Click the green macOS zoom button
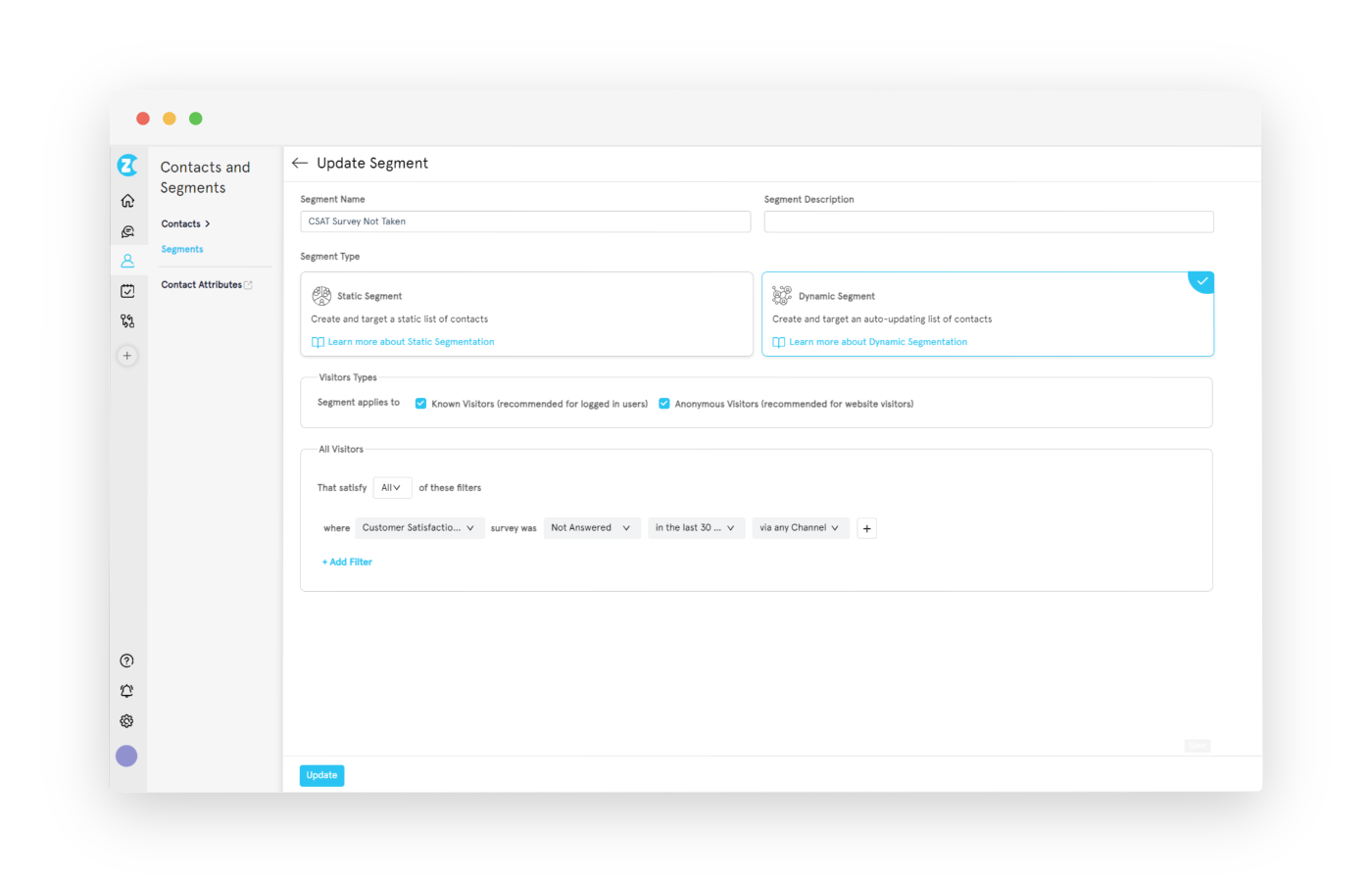This screenshot has height=882, width=1372. tap(196, 119)
